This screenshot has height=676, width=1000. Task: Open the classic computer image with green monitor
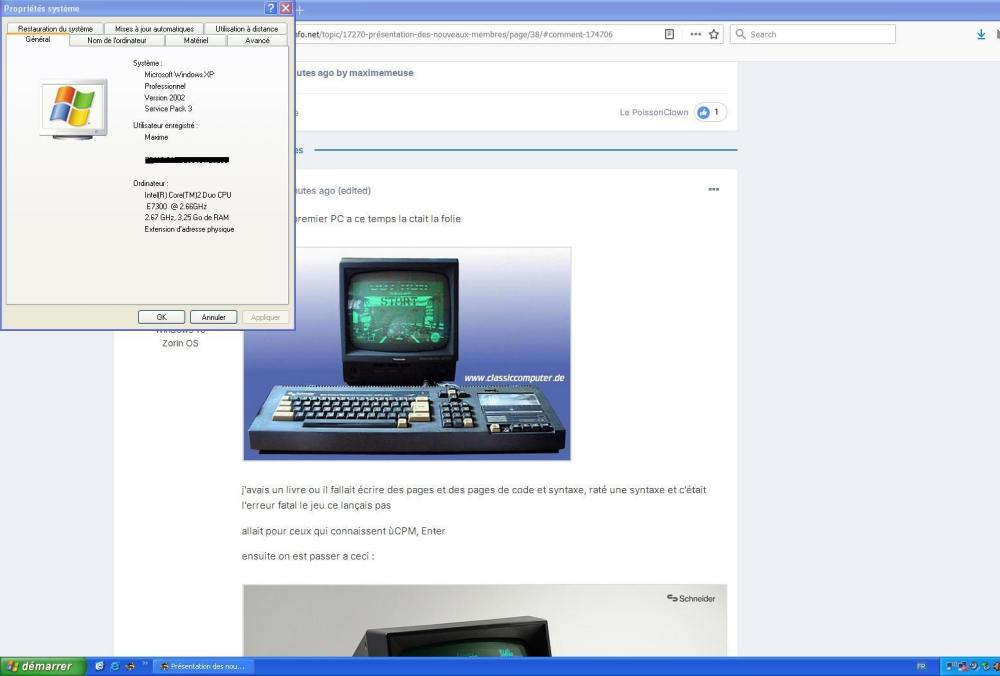click(407, 354)
